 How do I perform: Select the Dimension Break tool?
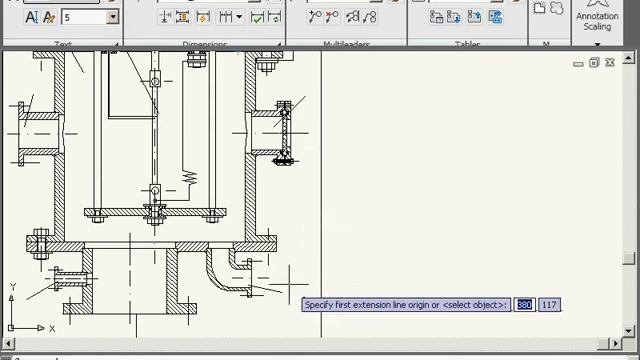(165, 17)
